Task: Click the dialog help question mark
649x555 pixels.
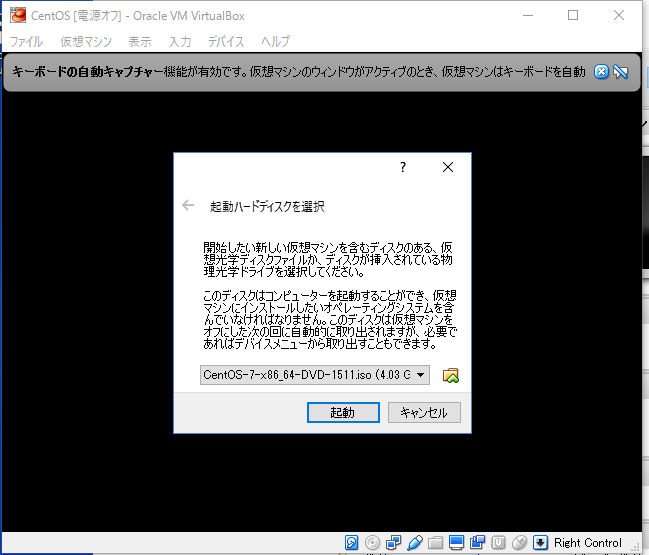Action: tap(403, 167)
